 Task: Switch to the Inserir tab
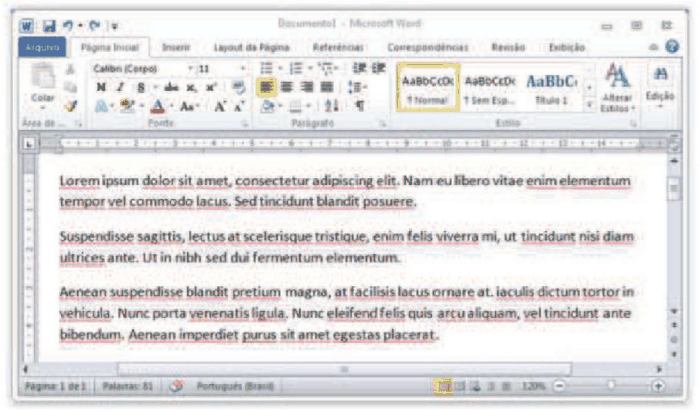[x=176, y=47]
